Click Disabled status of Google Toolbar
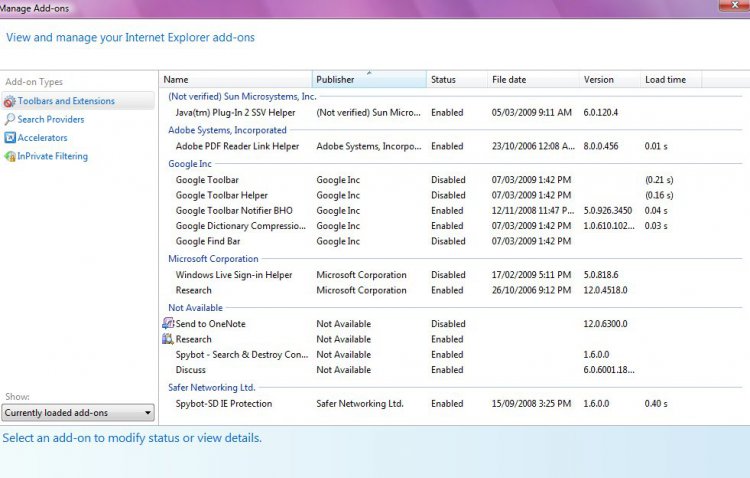The width and height of the screenshot is (750, 478). (x=448, y=180)
